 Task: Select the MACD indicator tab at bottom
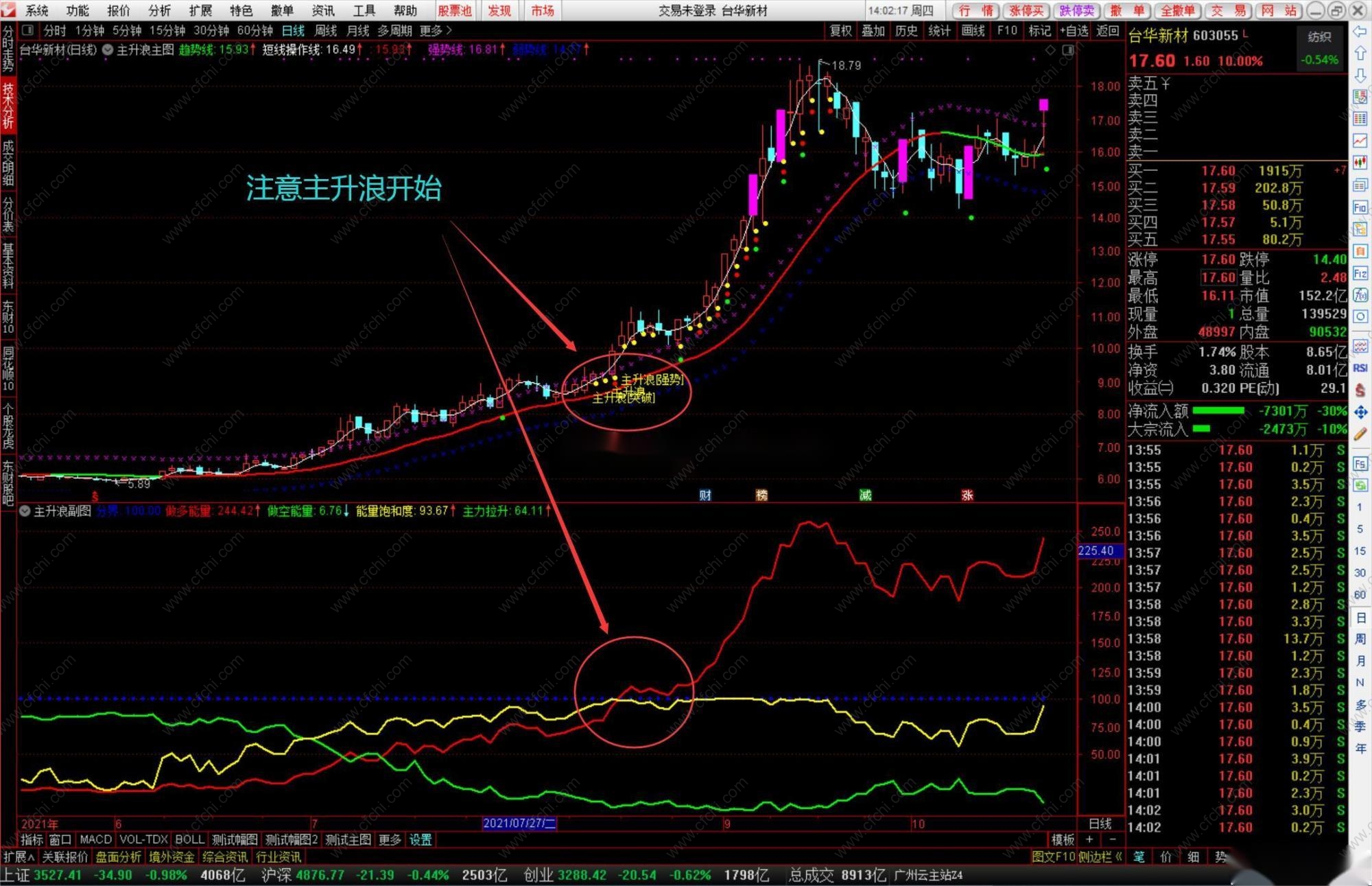pyautogui.click(x=95, y=839)
